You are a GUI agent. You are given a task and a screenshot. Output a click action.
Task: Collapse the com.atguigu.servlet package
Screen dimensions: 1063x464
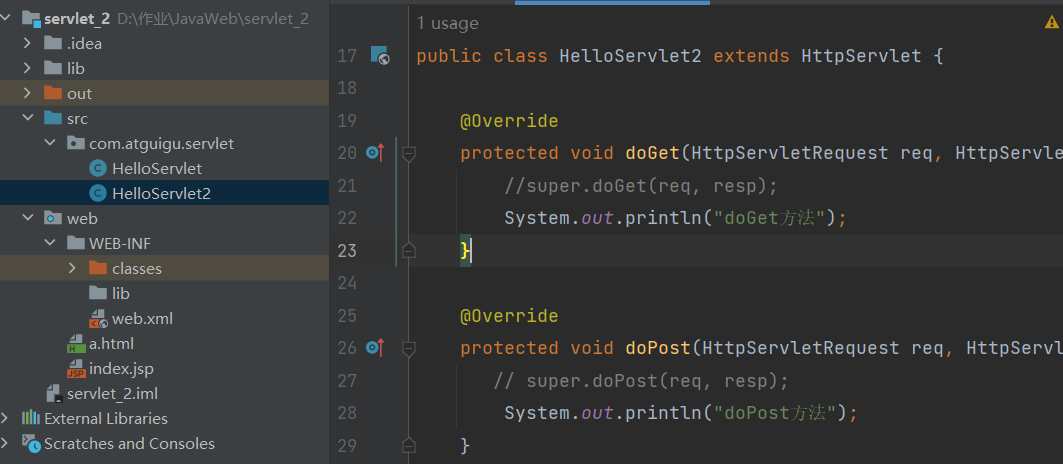click(49, 143)
